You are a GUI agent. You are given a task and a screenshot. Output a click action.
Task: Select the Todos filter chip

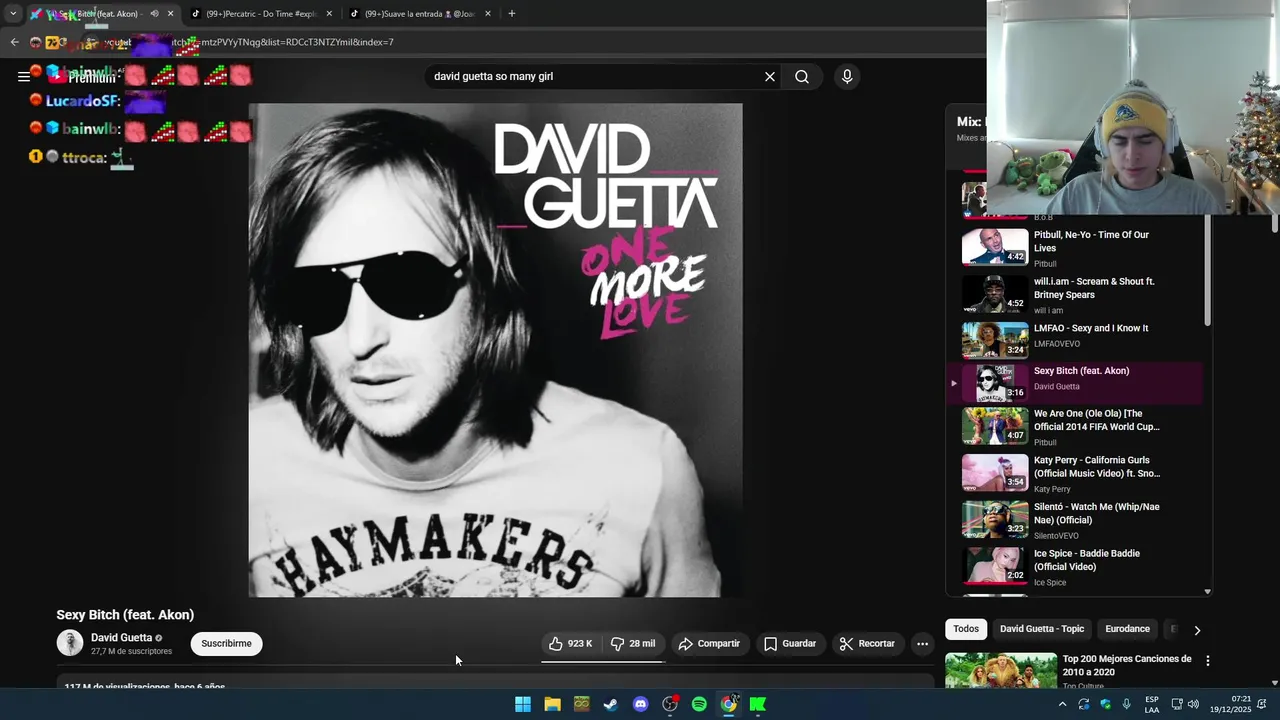point(966,629)
